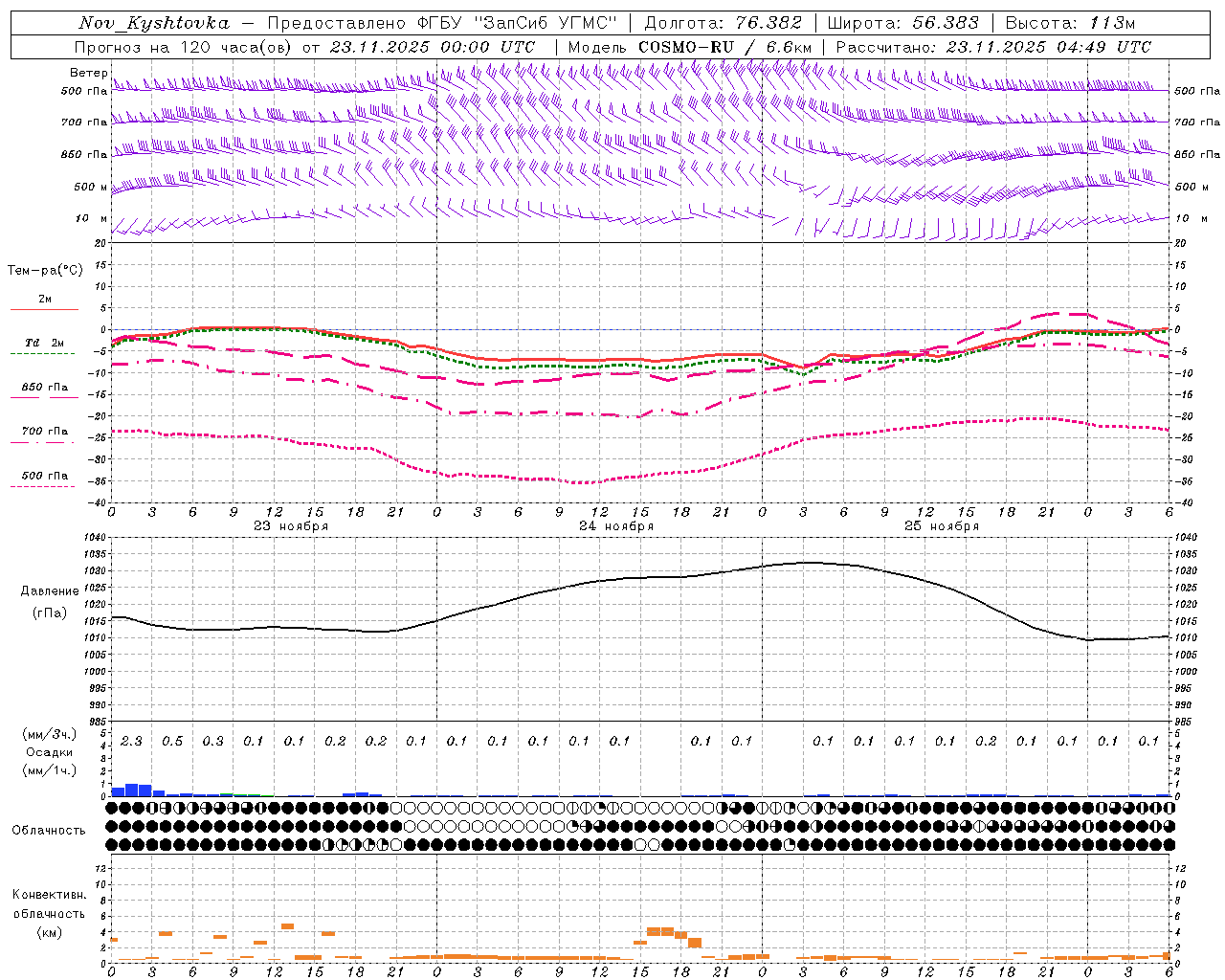The width and height of the screenshot is (1225, 980).
Task: Click the 'Td 2м' dew point legend entry
Action: click(x=45, y=343)
